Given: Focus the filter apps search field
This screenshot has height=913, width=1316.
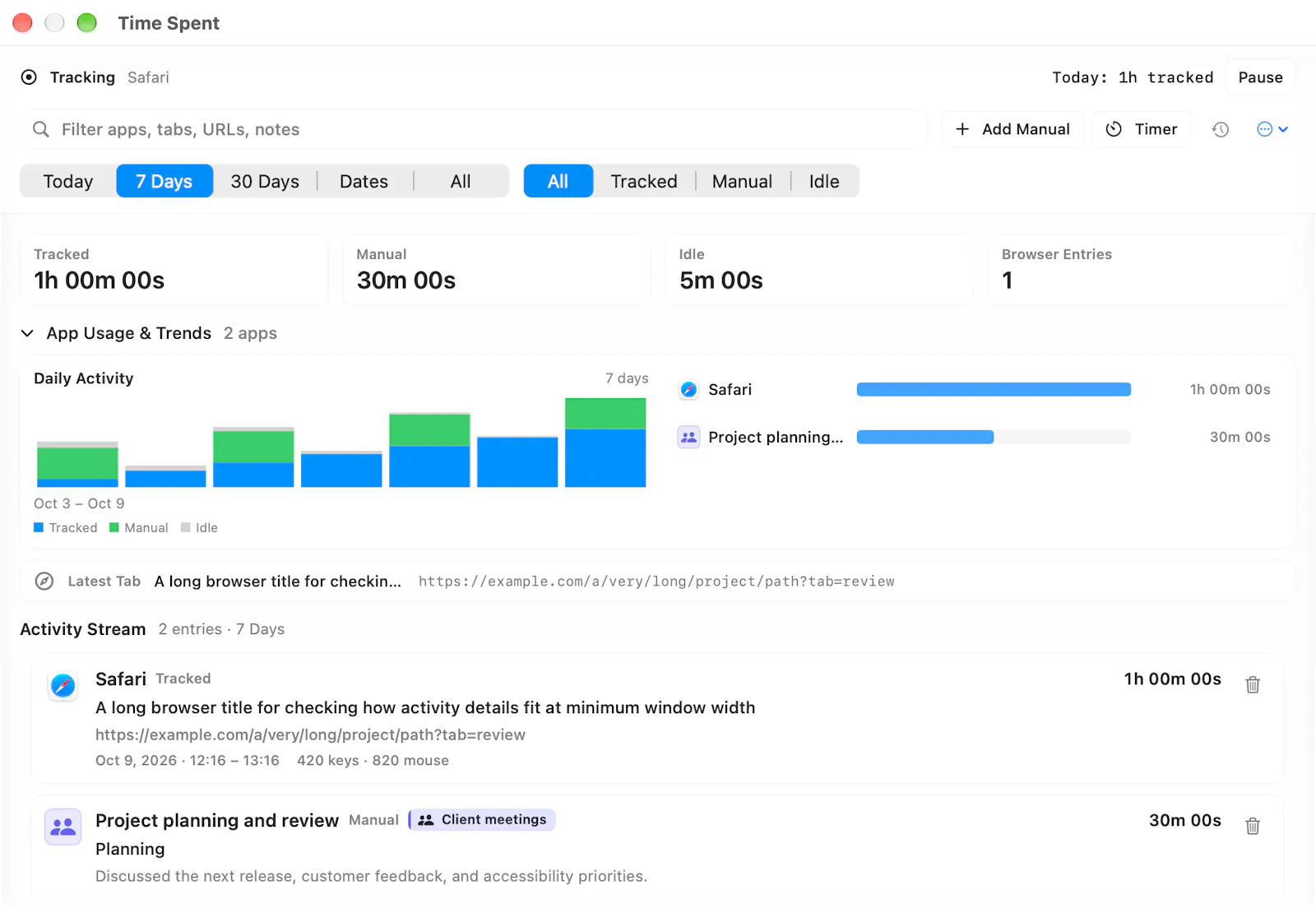Looking at the screenshot, I should [x=473, y=129].
